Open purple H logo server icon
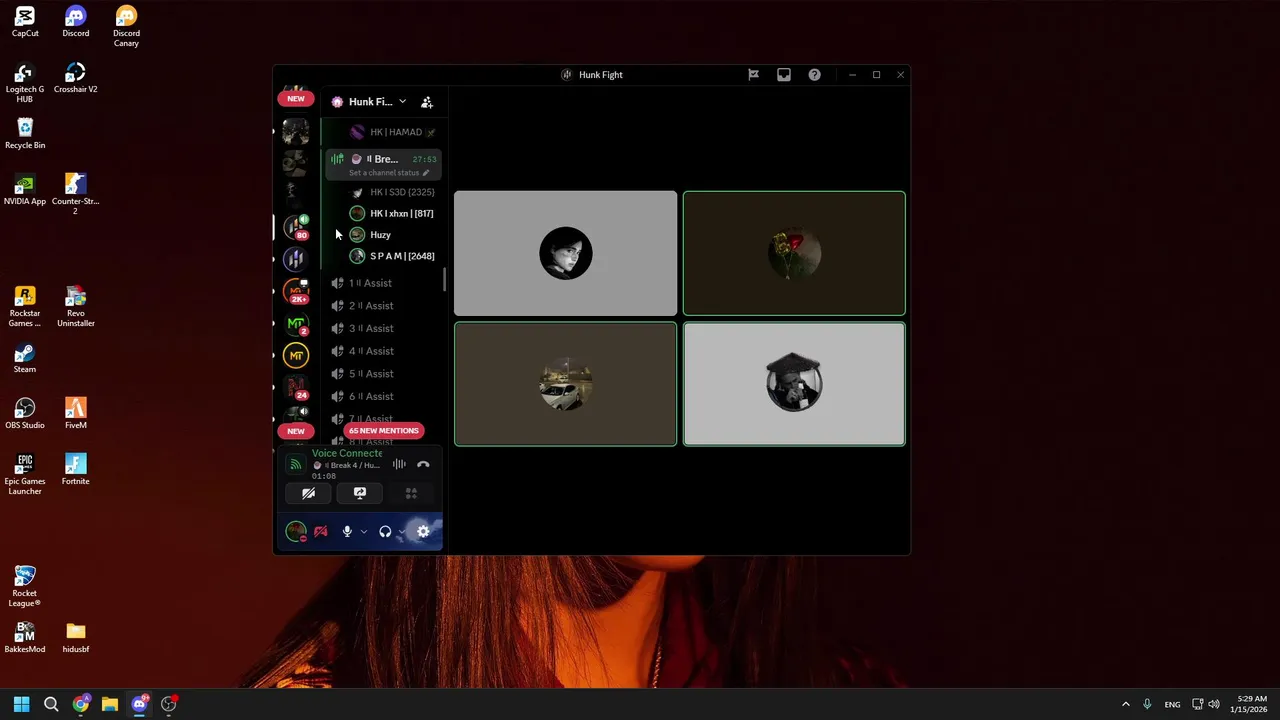Image resolution: width=1280 pixels, height=720 pixels. coord(296,259)
